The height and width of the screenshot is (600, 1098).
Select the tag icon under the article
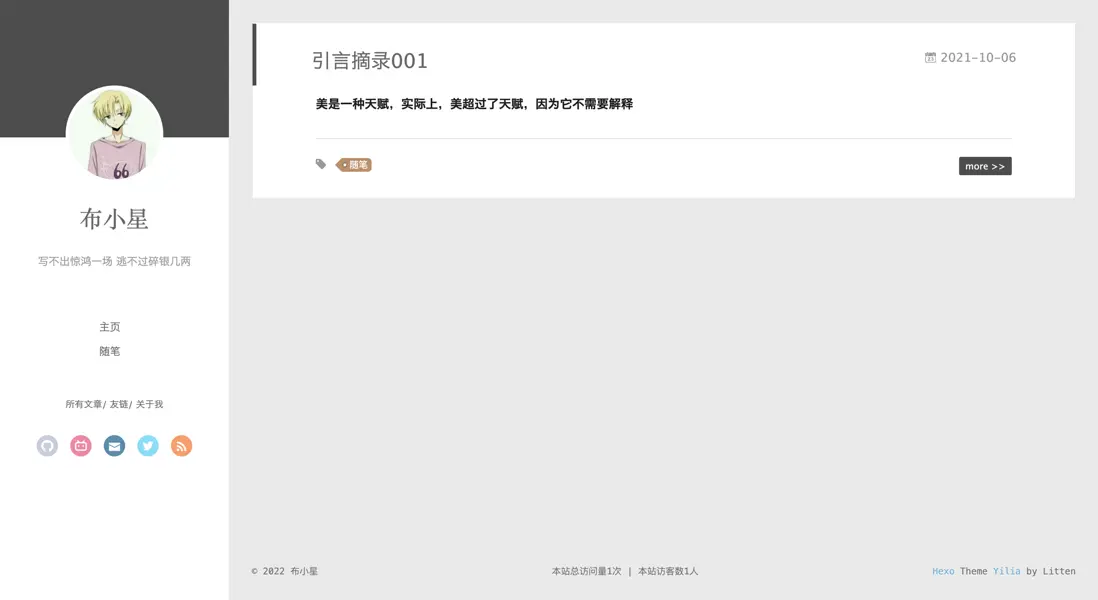(x=320, y=163)
